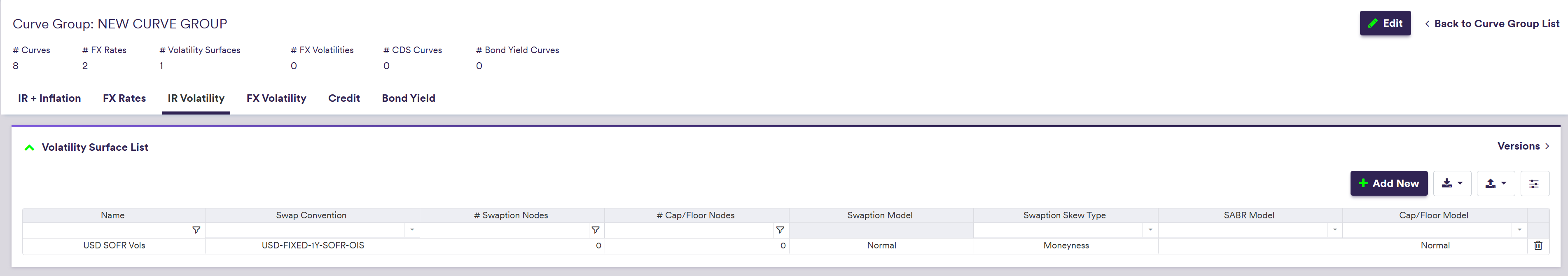Open Swap Convention filter dropdown
1568x276 pixels.
[412, 230]
